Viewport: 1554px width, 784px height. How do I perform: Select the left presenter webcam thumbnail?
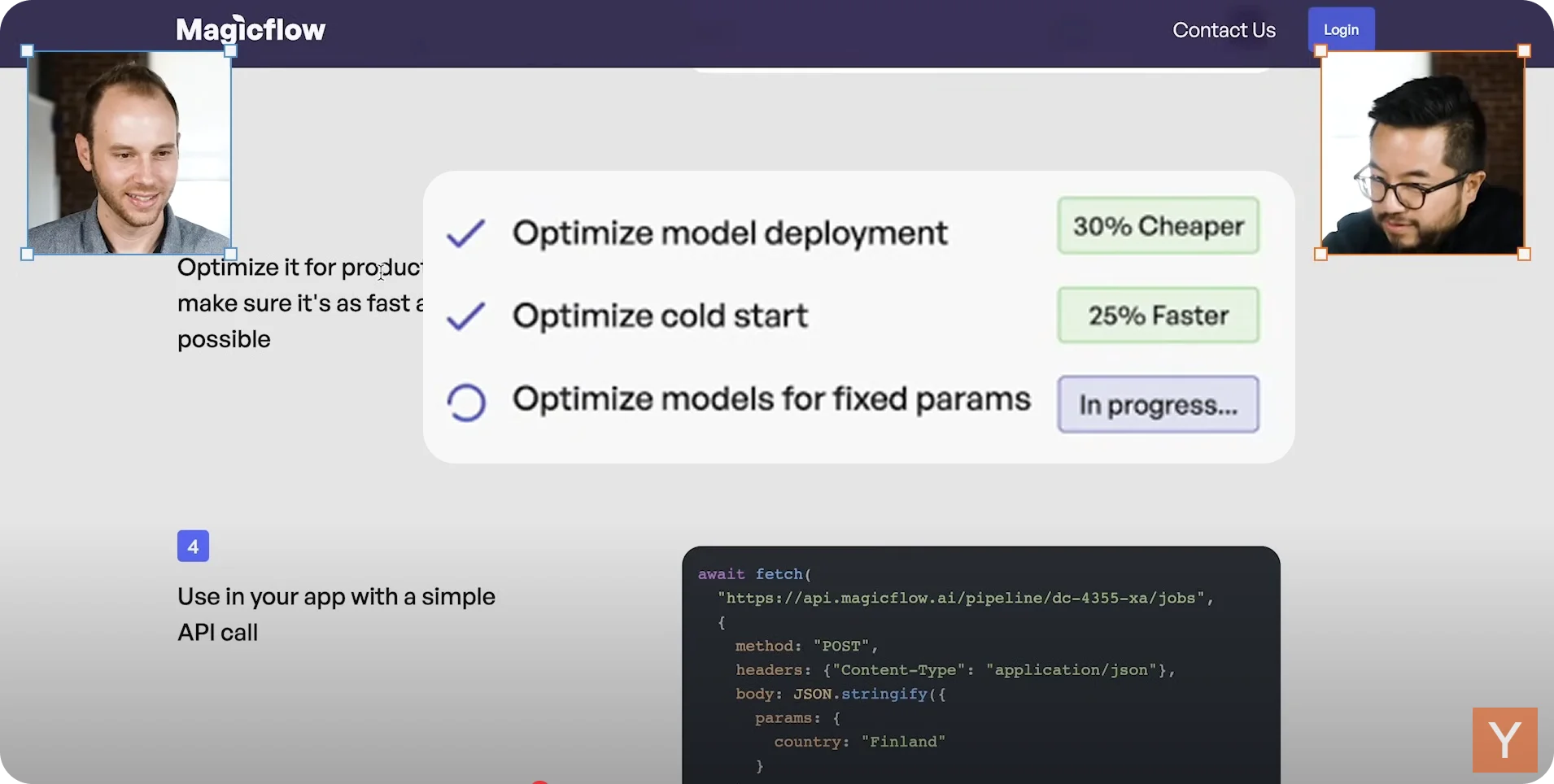pos(128,153)
